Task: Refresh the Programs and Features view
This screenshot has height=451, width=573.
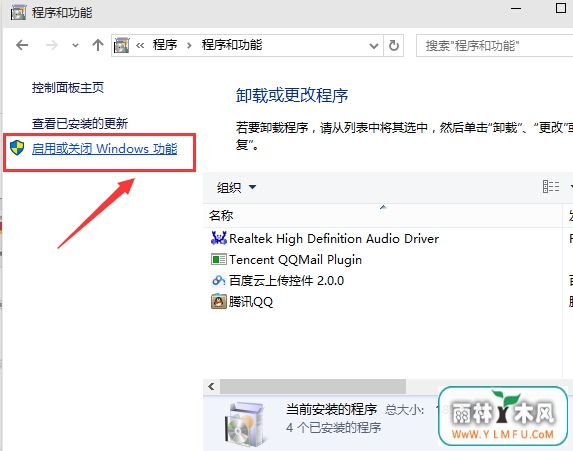Action: point(394,46)
